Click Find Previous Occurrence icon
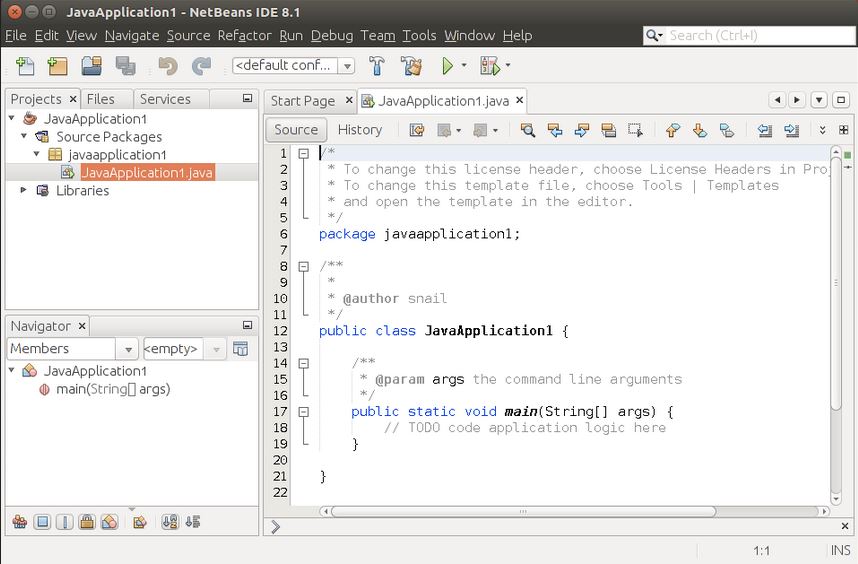Viewport: 858px width, 564px height. click(x=555, y=130)
